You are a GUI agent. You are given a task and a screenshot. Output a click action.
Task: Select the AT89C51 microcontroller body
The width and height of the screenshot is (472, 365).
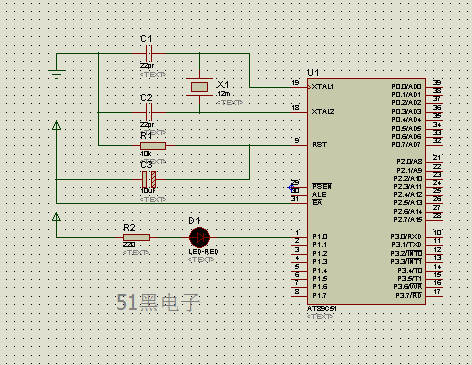coord(366,192)
